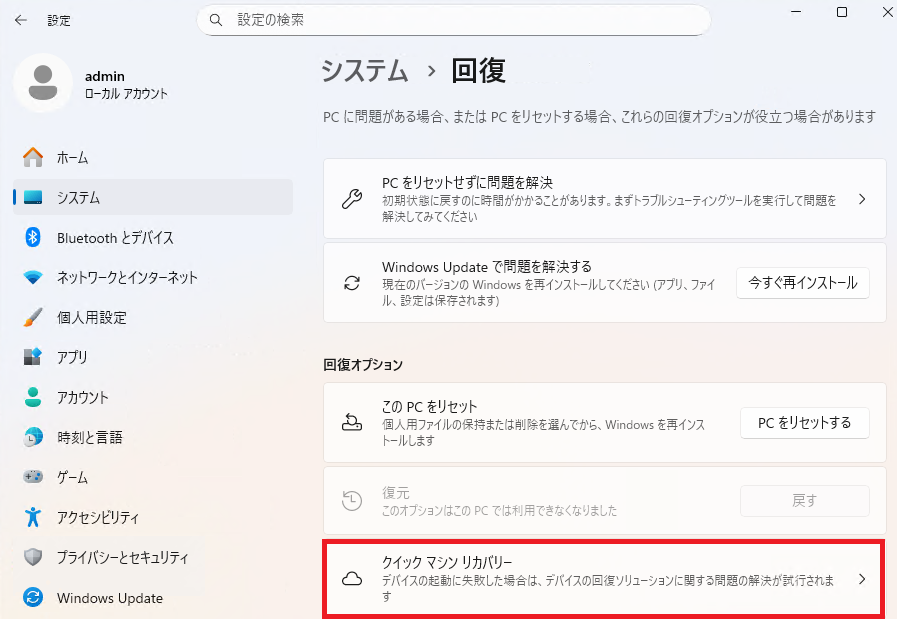Screen dimensions: 897x619
Task: Maximize the 設定 window
Action: click(x=842, y=12)
